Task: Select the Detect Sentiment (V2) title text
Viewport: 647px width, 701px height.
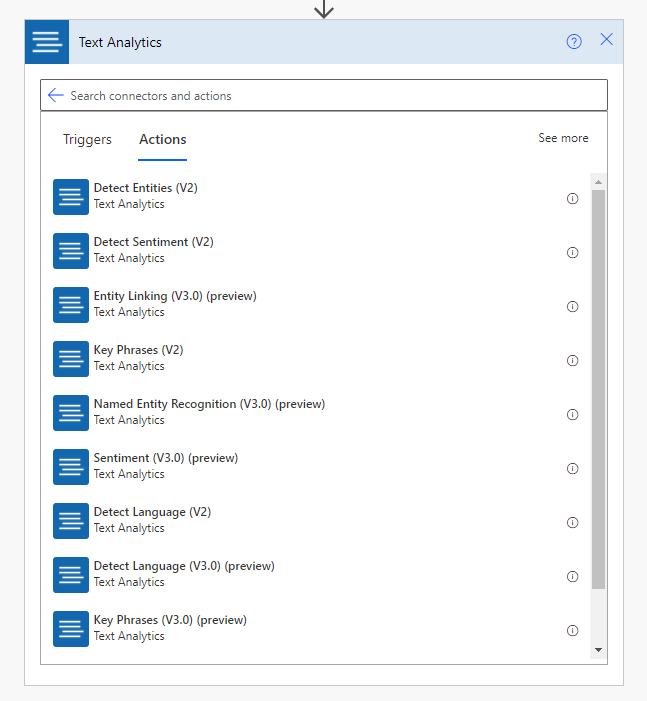Action: (153, 242)
